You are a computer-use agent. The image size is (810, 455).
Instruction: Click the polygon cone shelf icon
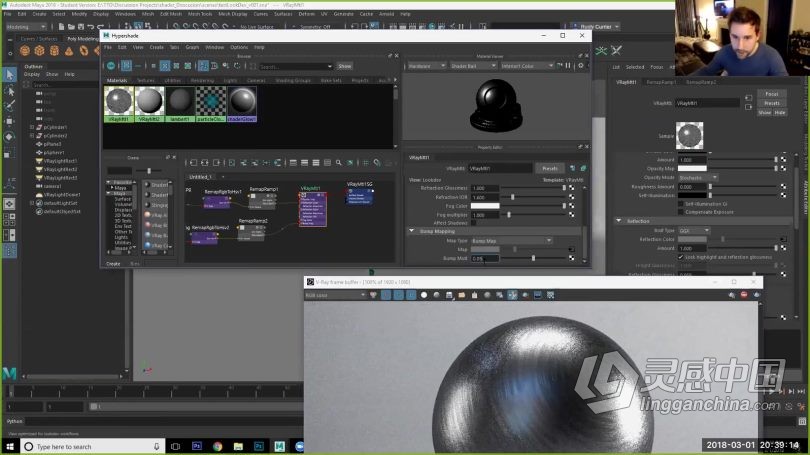pos(69,51)
